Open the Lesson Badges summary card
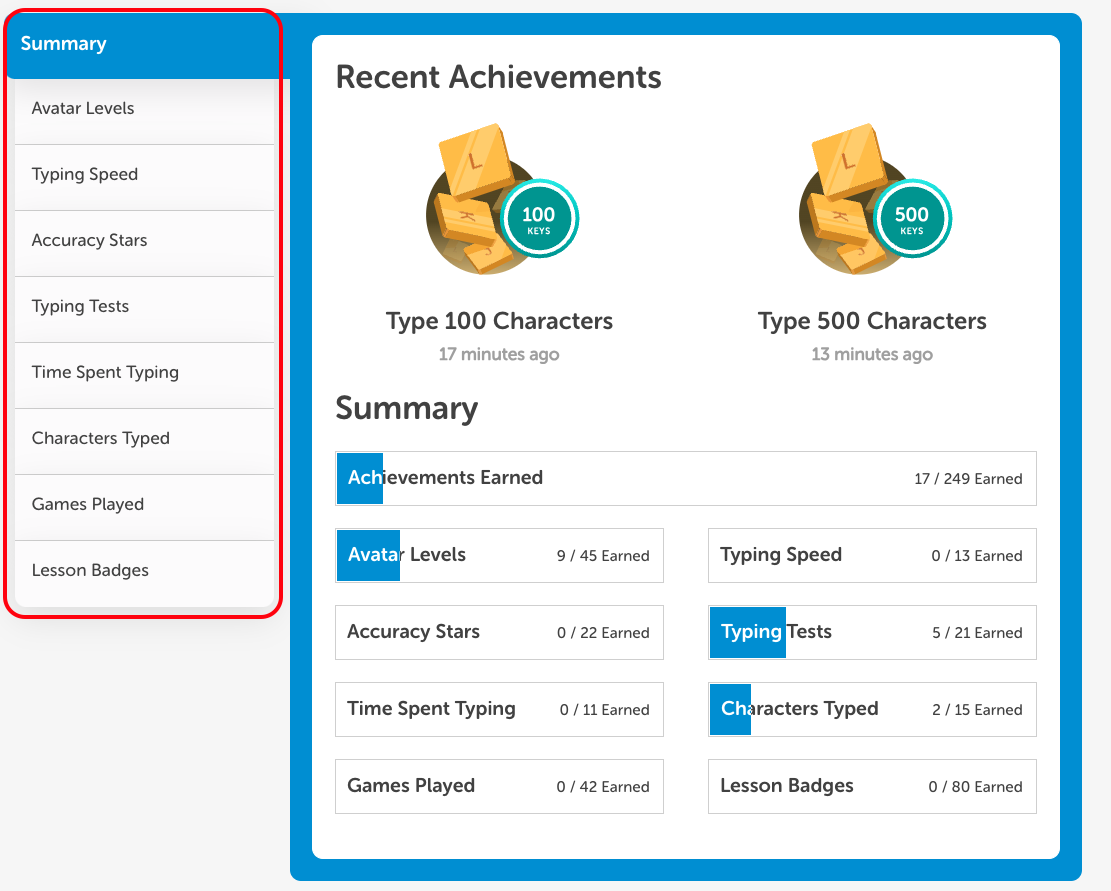The width and height of the screenshot is (1111, 891). click(x=872, y=786)
